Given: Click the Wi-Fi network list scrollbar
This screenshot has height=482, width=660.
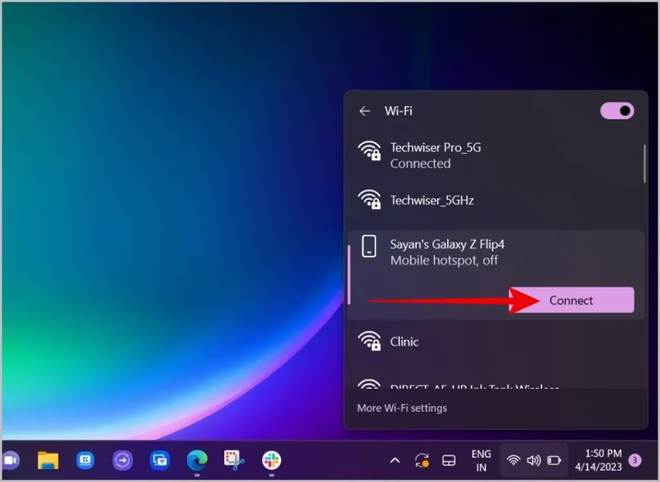Looking at the screenshot, I should click(x=644, y=164).
